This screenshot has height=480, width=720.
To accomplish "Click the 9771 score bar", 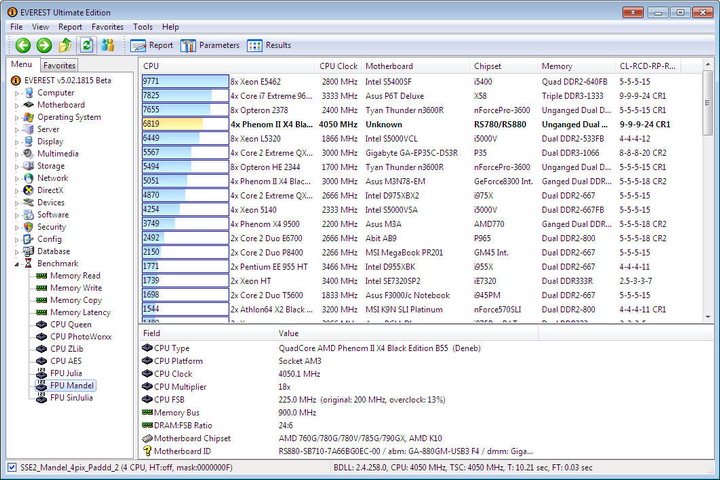I will coord(185,81).
